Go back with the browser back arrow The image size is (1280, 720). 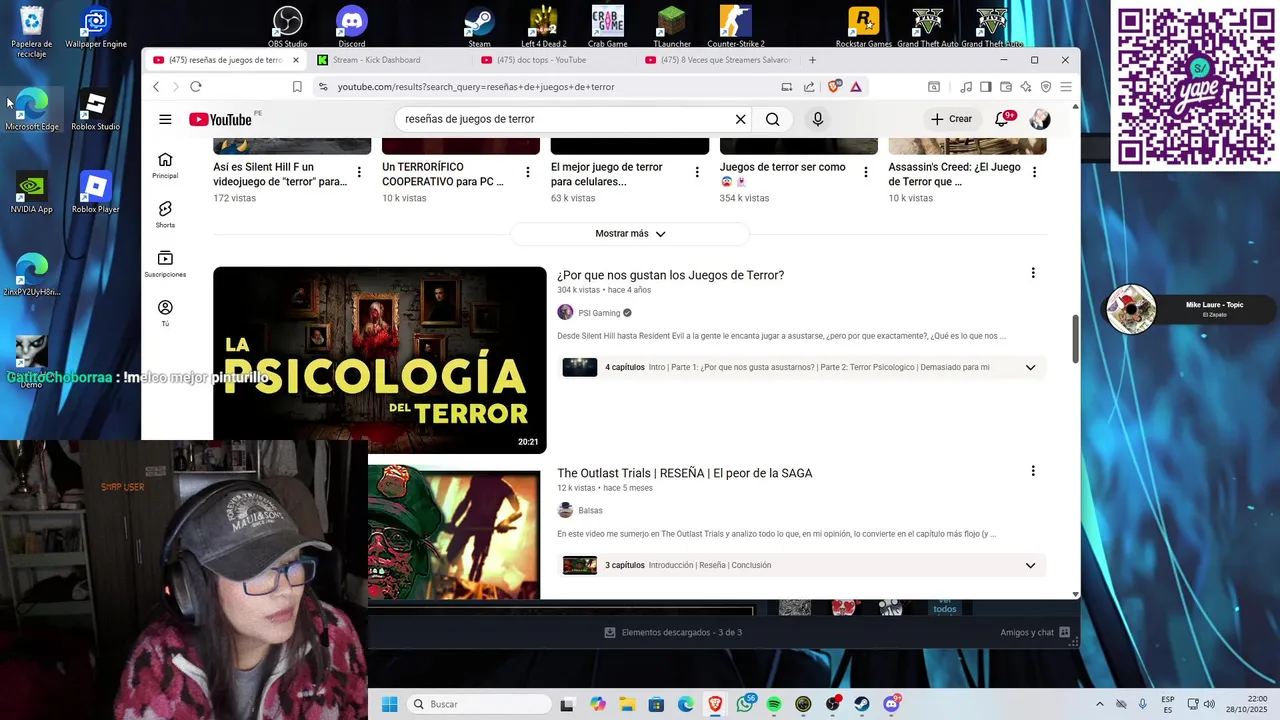click(156, 87)
